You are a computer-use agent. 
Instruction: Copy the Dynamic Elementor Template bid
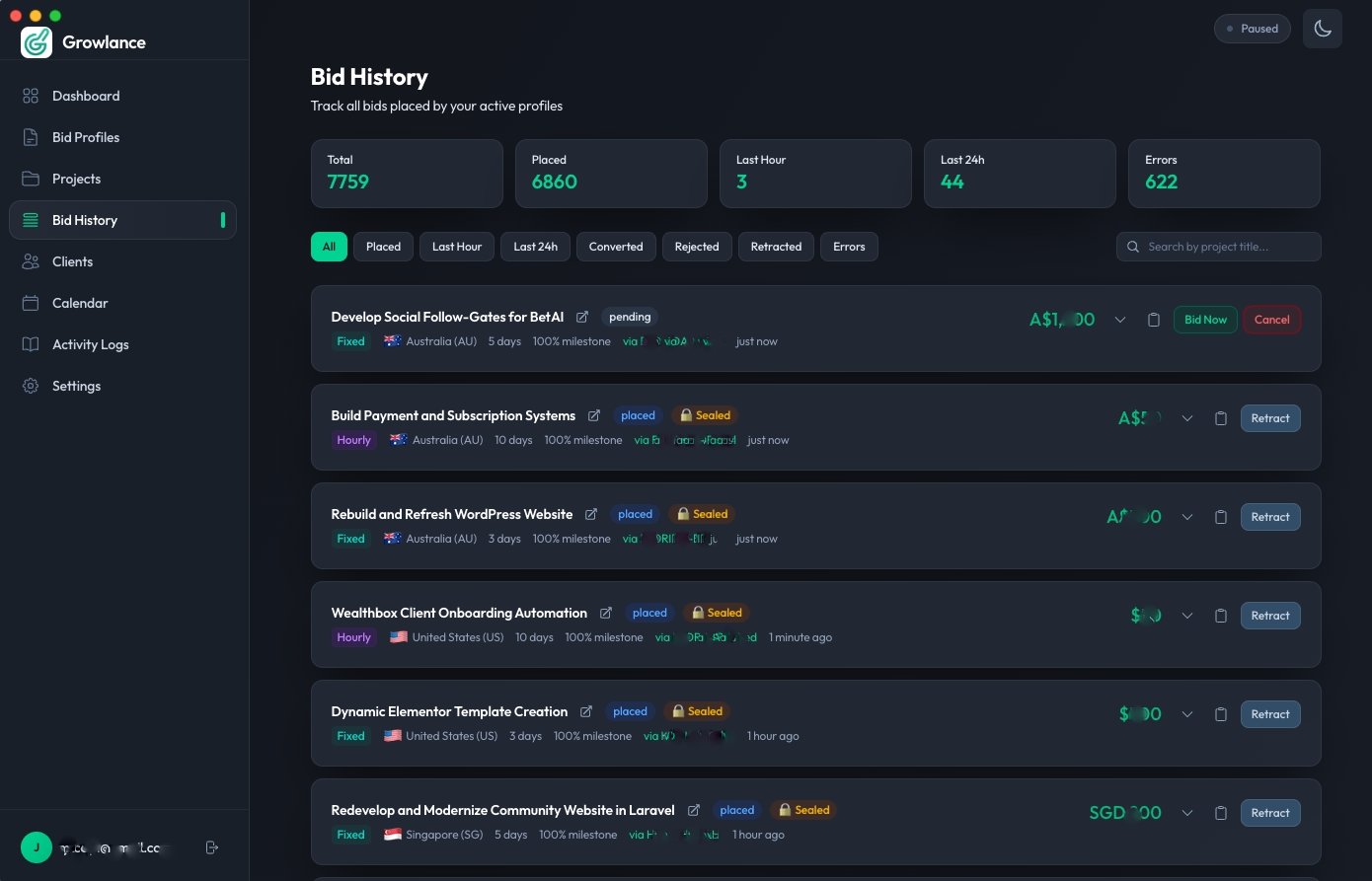tap(1220, 714)
